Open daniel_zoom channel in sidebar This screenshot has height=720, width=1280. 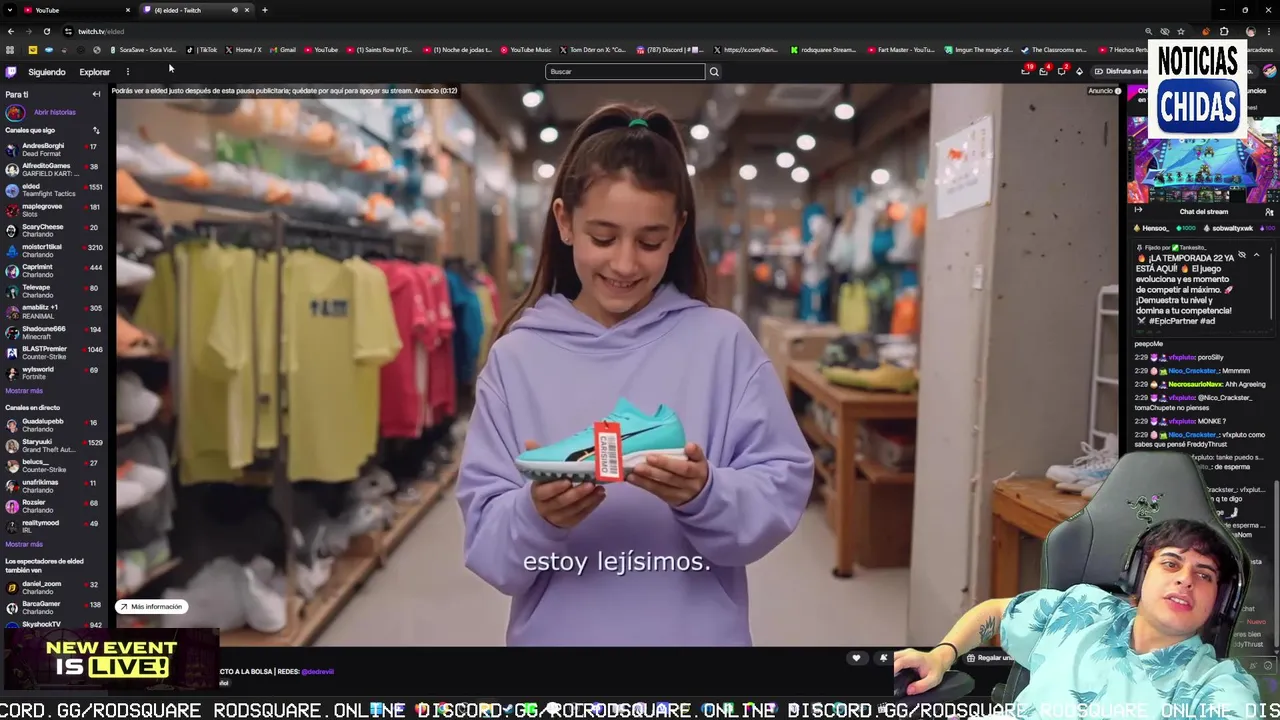click(53, 587)
